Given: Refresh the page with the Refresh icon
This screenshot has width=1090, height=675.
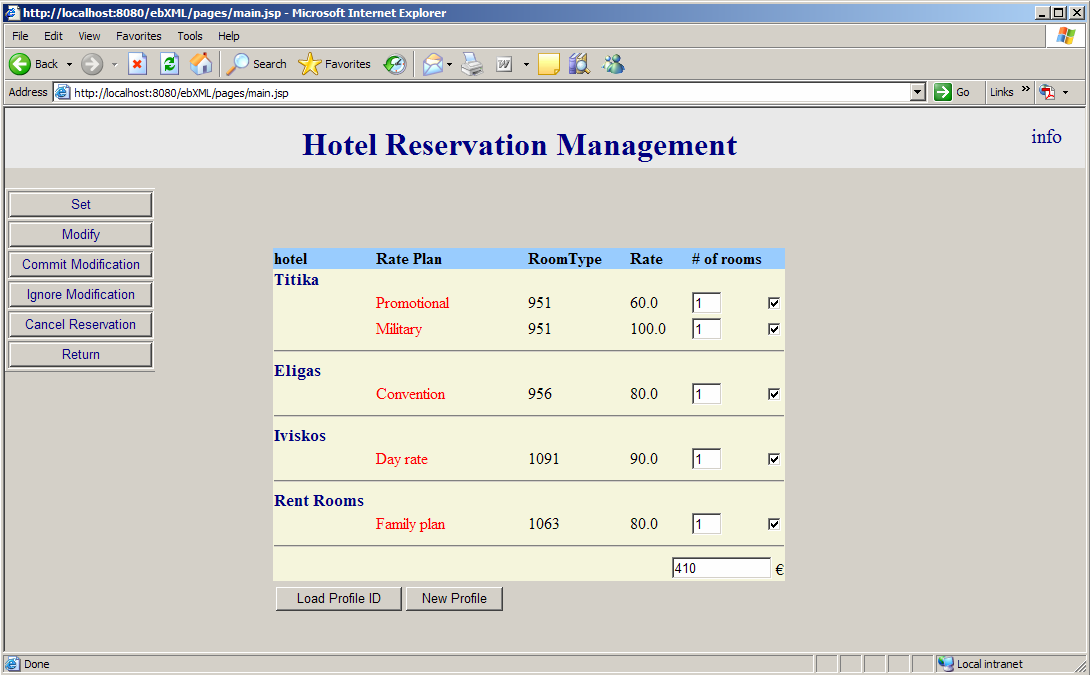Looking at the screenshot, I should (169, 64).
